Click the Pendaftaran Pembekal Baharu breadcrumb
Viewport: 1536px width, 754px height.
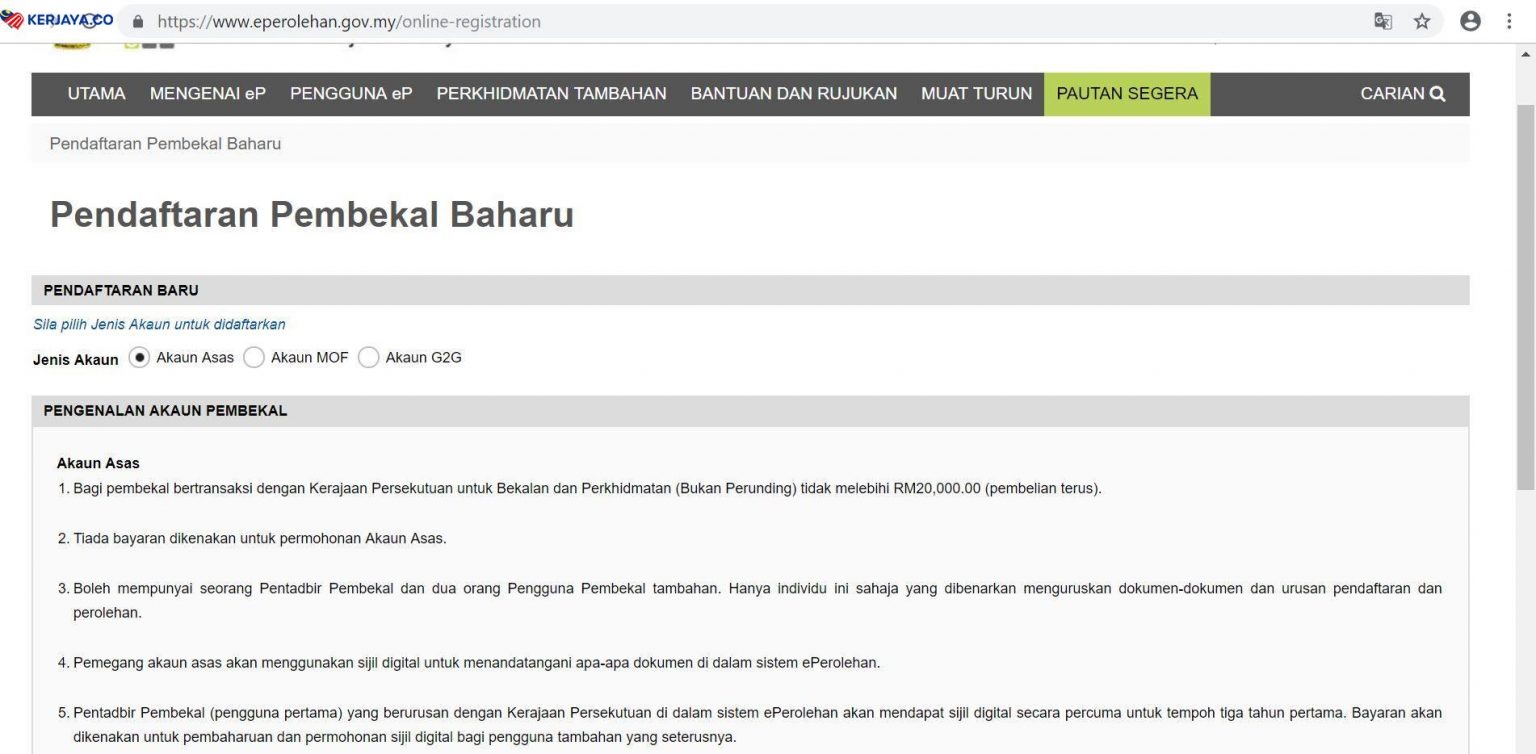coord(165,143)
